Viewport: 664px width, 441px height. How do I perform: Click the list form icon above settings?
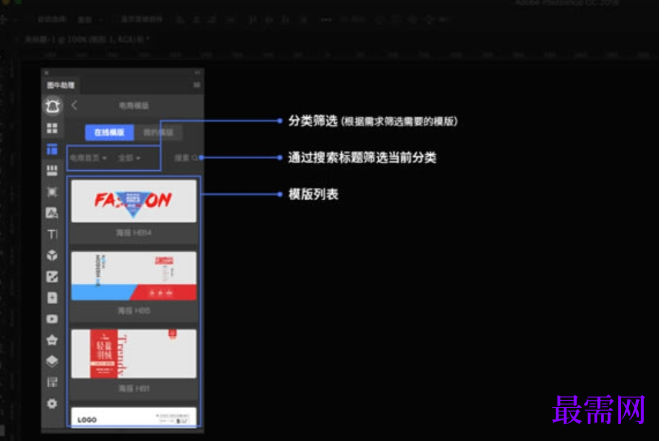(x=52, y=382)
